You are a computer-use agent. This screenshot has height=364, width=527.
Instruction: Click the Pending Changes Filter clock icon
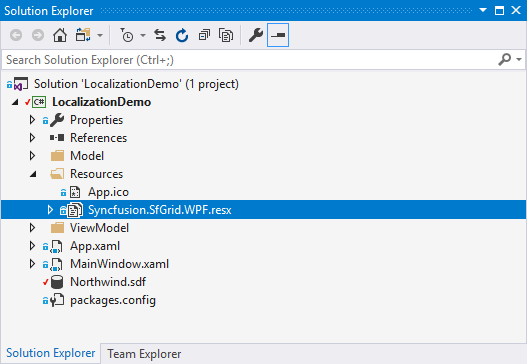127,35
